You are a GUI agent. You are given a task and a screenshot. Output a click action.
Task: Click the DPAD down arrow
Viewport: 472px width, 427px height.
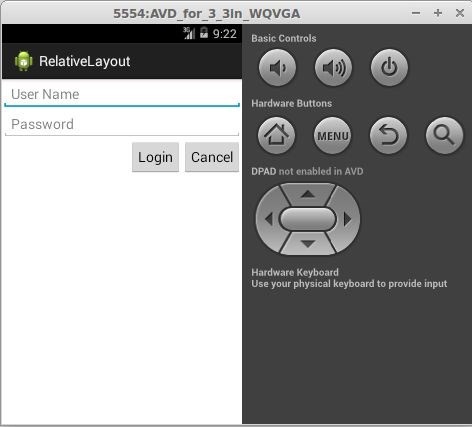pyautogui.click(x=308, y=244)
